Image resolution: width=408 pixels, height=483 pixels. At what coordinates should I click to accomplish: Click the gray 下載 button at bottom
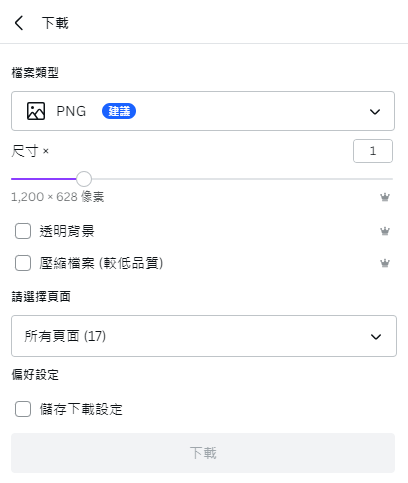tap(203, 453)
